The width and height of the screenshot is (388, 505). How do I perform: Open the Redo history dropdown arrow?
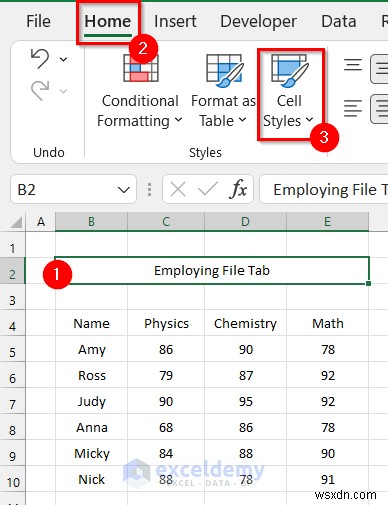tap(63, 91)
